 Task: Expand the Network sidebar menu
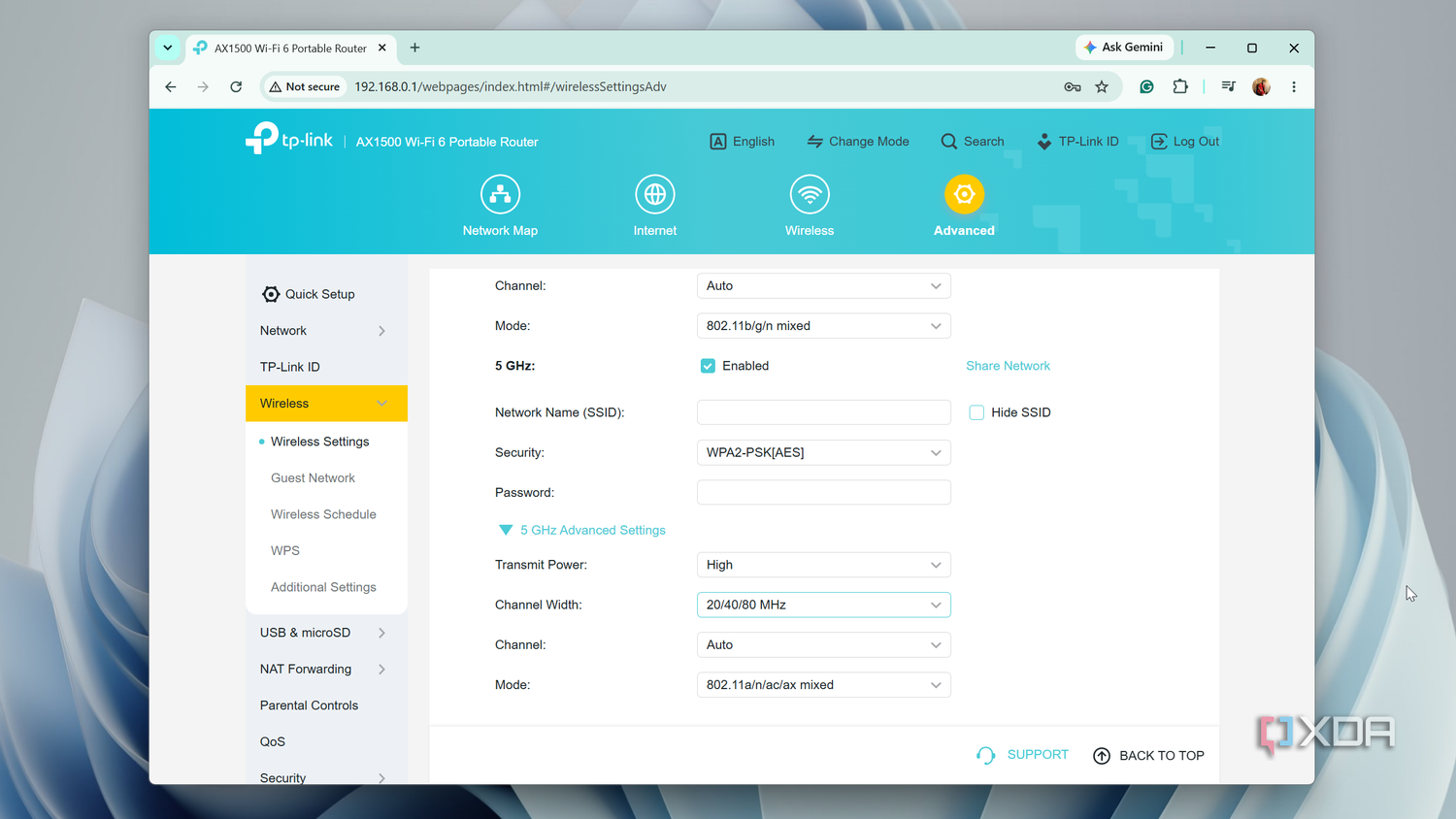click(326, 331)
